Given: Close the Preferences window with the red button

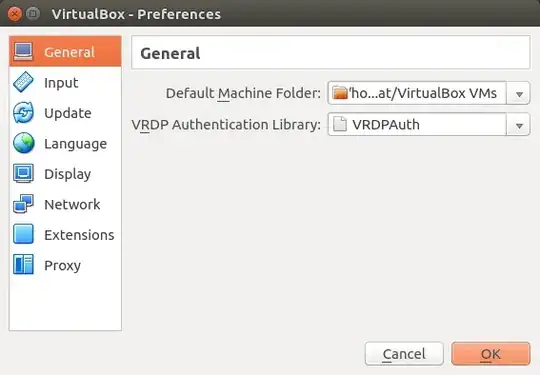Looking at the screenshot, I should [14, 14].
